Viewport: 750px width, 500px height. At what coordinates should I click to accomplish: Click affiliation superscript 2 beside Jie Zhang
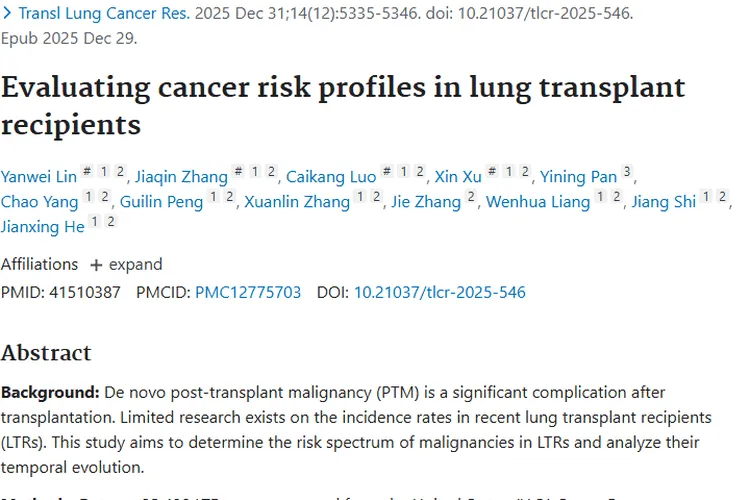coord(471,197)
